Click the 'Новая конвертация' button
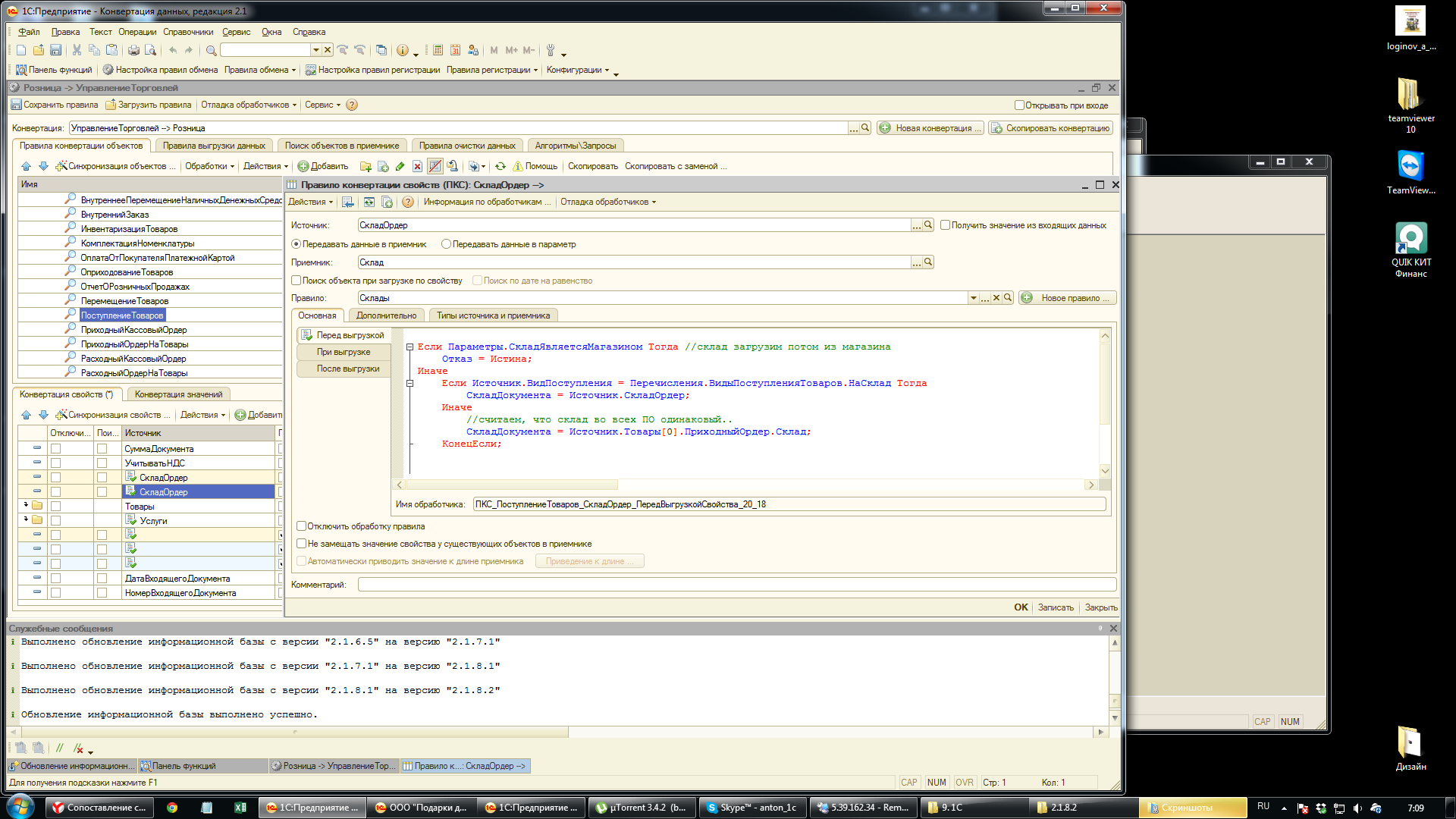 (x=930, y=128)
